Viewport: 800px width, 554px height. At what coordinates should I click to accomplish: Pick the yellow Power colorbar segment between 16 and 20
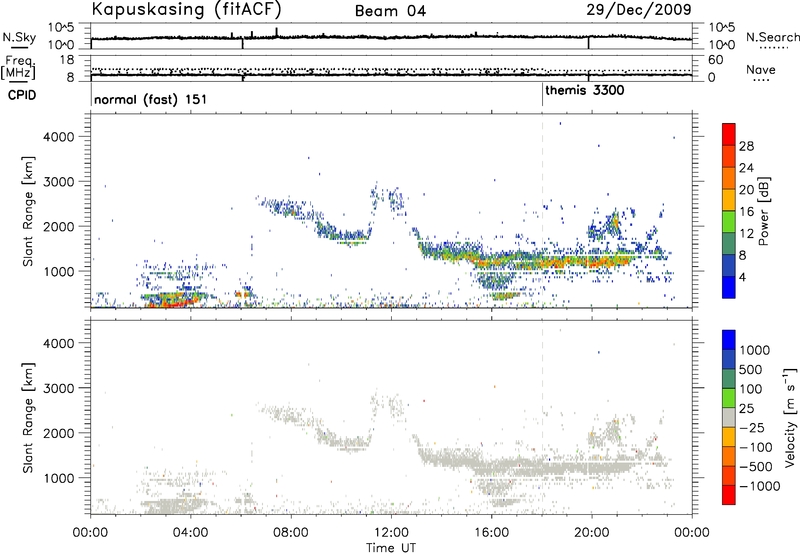pyautogui.click(x=729, y=199)
